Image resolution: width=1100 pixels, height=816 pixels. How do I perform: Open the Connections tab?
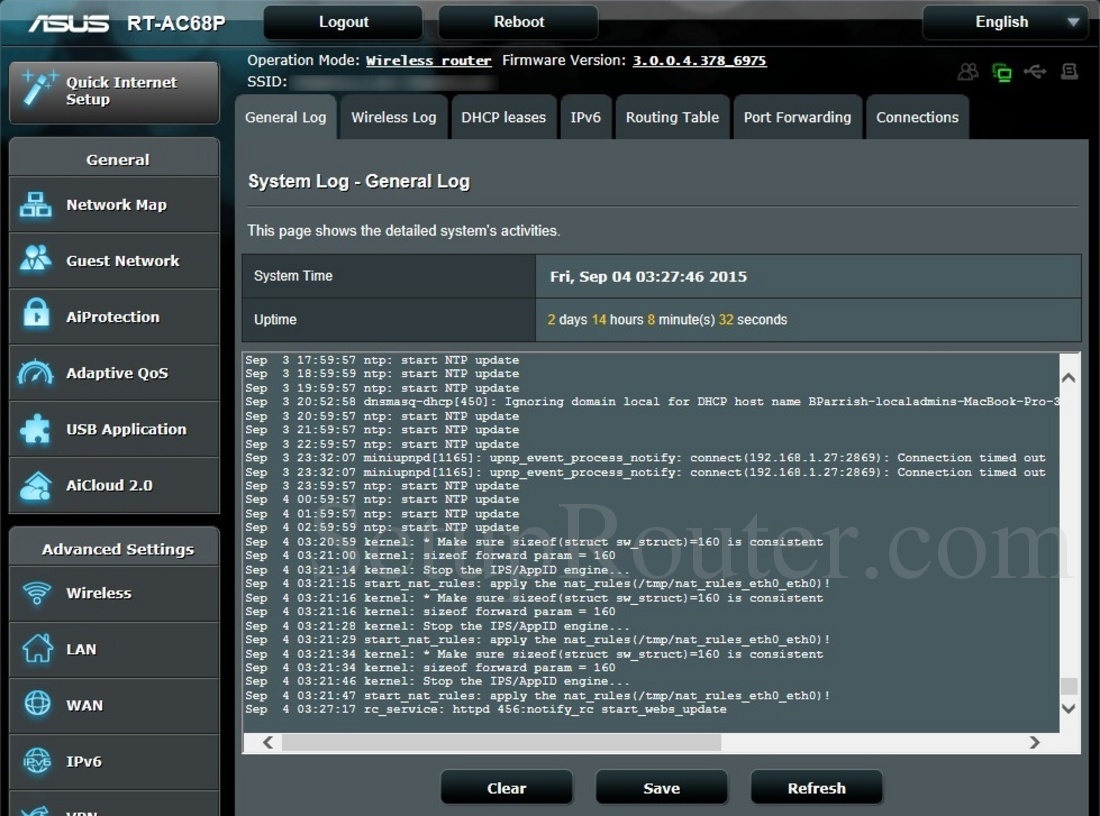(x=917, y=117)
